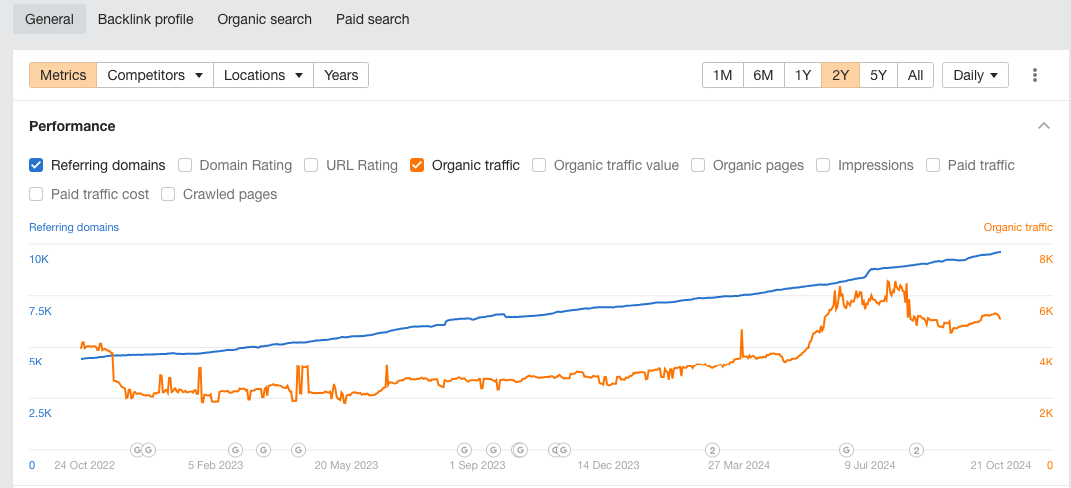Open the three-dot more options menu
Viewport: 1071px width, 488px height.
click(x=1035, y=75)
